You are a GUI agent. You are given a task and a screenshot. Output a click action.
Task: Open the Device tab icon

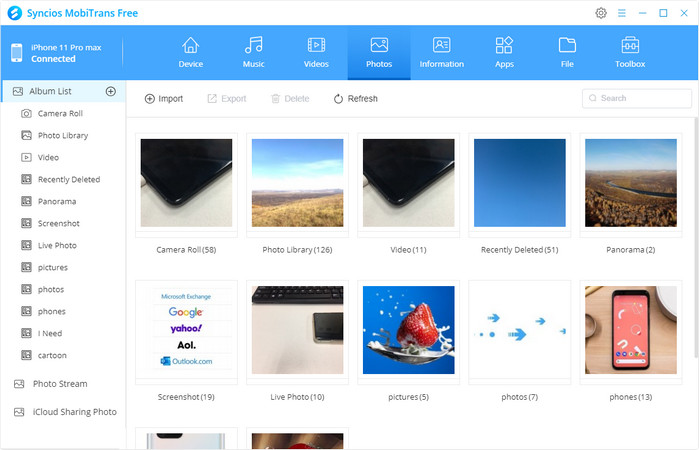point(190,45)
